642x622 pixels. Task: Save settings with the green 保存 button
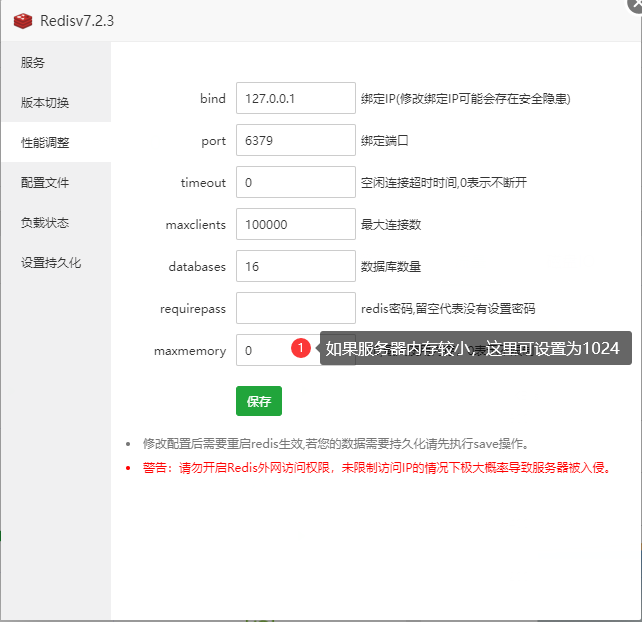coord(259,401)
